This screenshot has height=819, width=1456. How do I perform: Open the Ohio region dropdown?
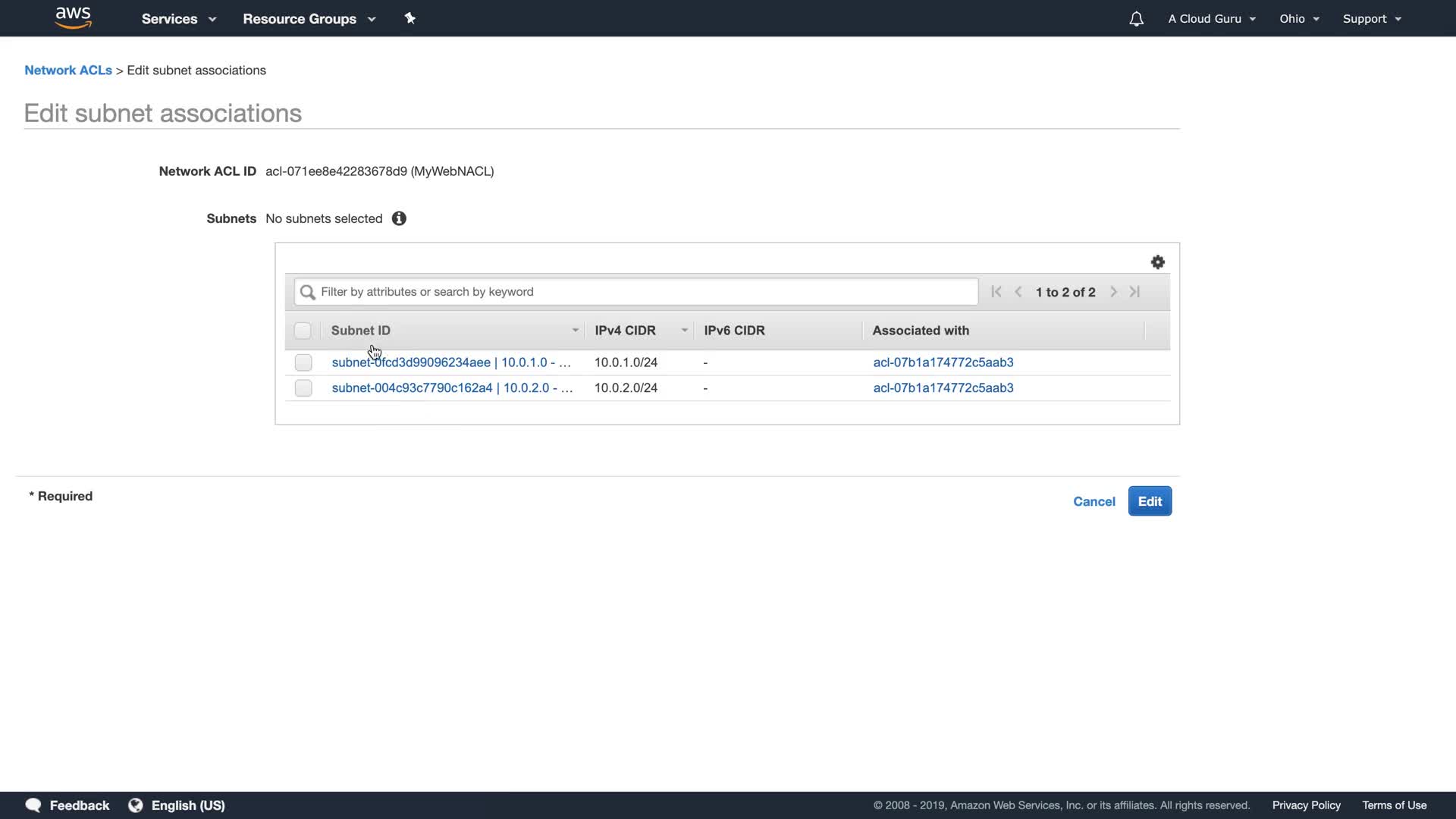coord(1299,19)
